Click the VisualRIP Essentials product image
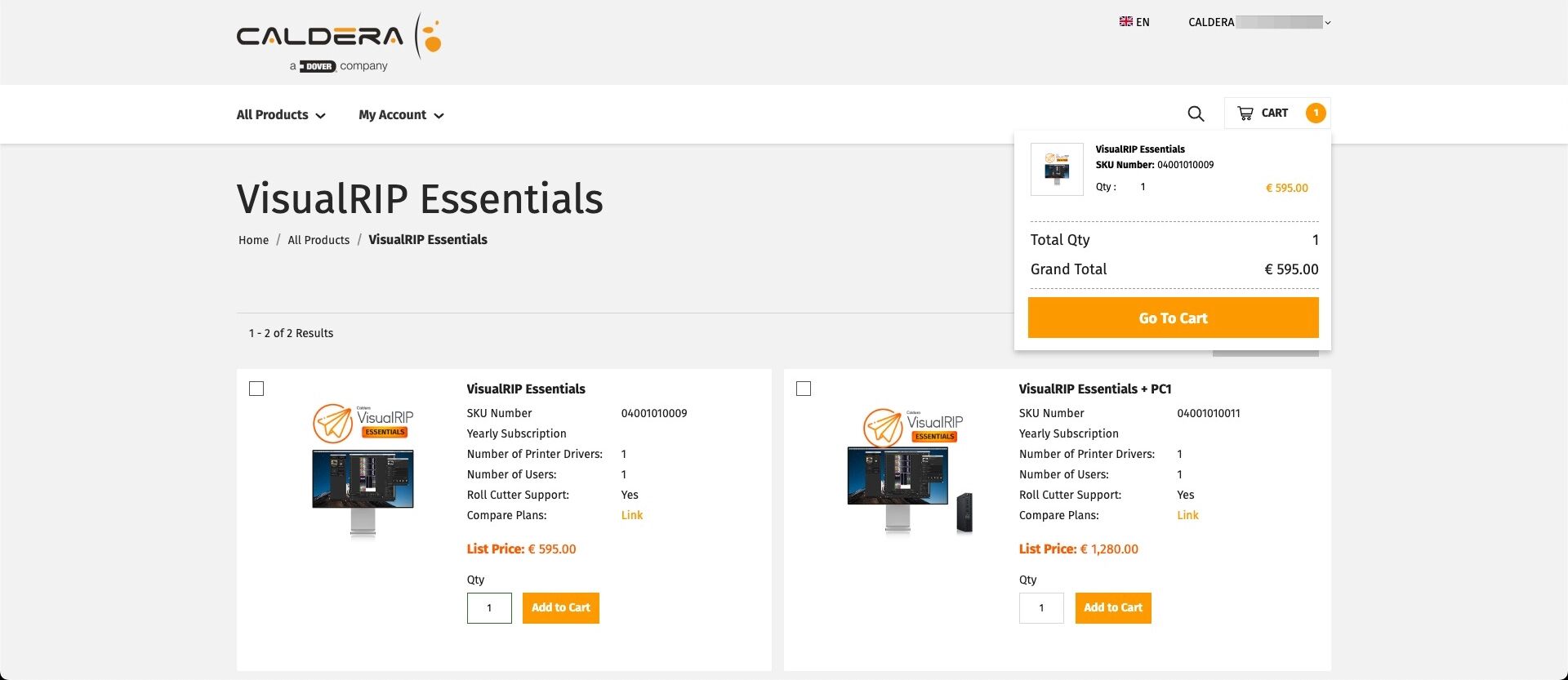The image size is (1568, 680). coord(363,469)
